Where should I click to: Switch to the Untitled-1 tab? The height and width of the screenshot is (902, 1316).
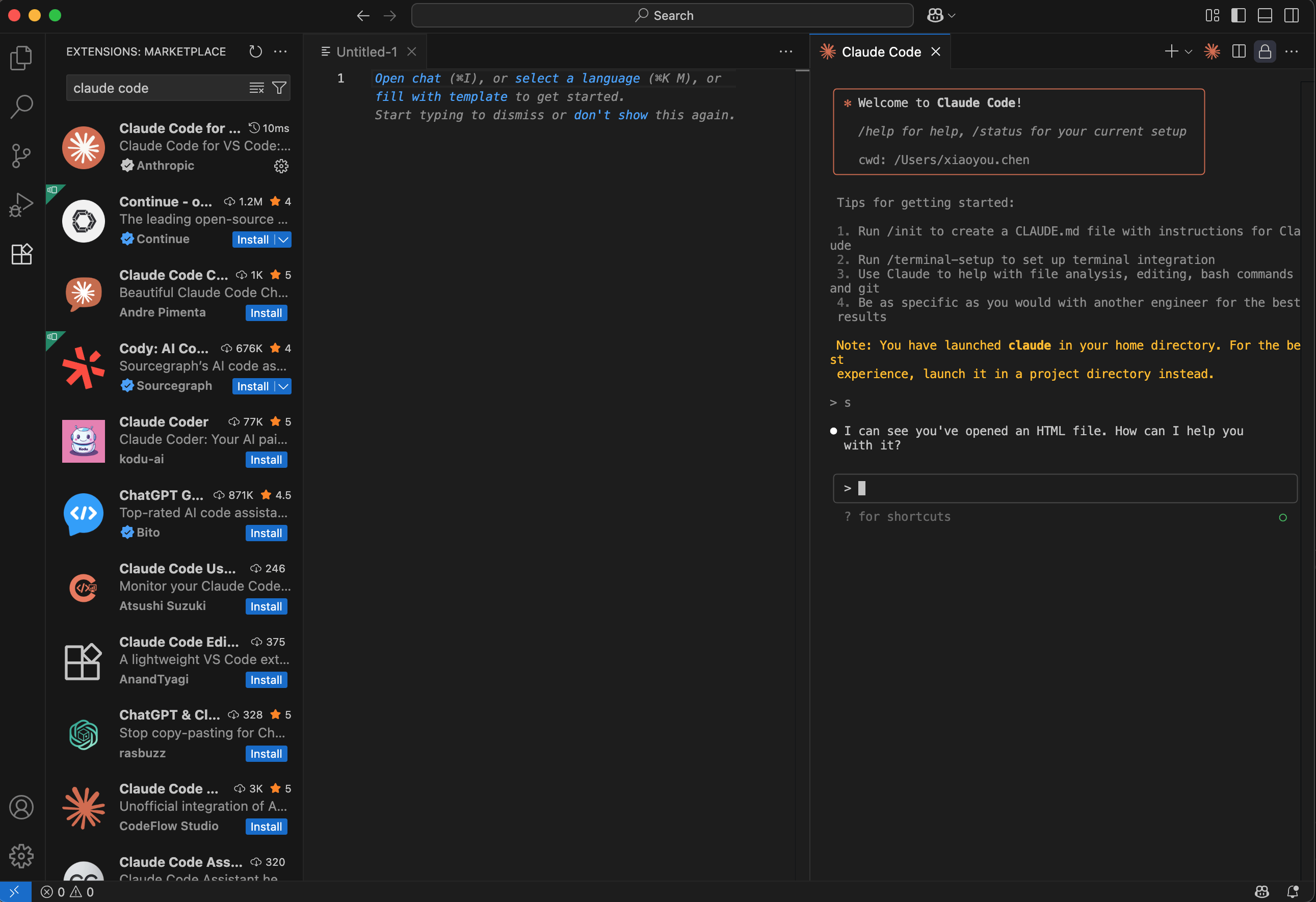tap(366, 51)
